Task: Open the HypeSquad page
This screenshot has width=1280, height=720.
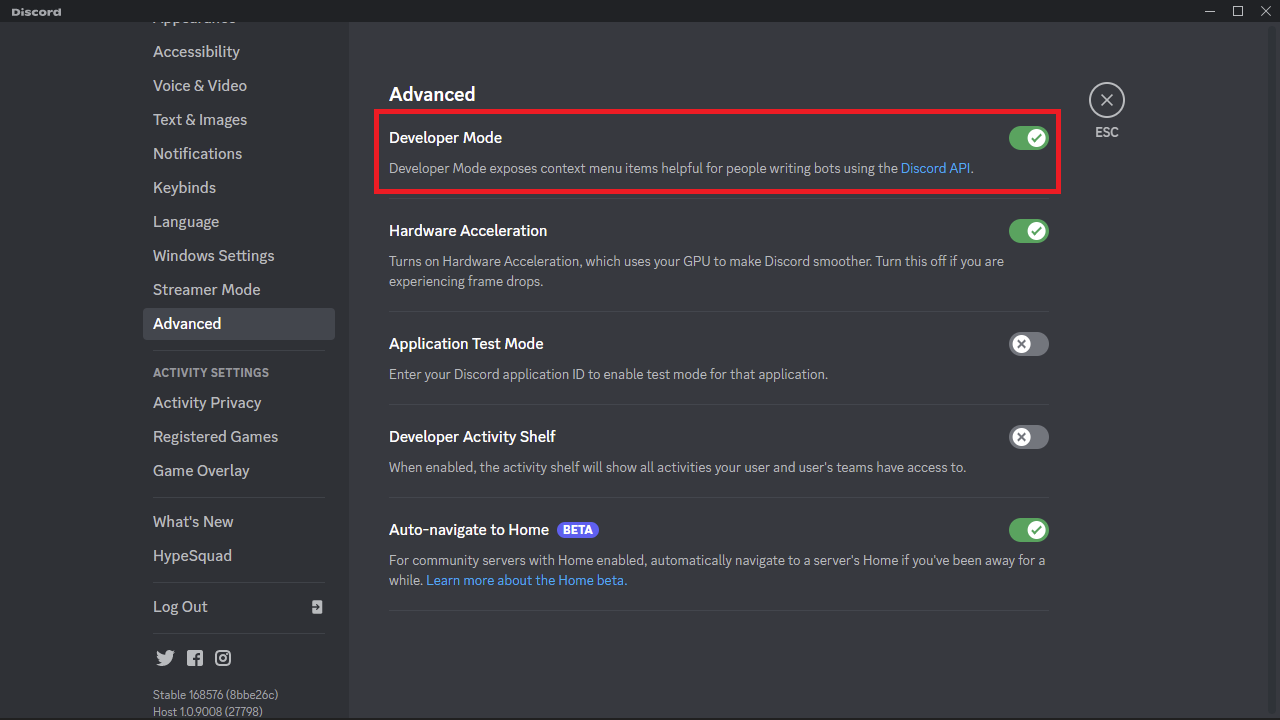Action: click(x=238, y=556)
